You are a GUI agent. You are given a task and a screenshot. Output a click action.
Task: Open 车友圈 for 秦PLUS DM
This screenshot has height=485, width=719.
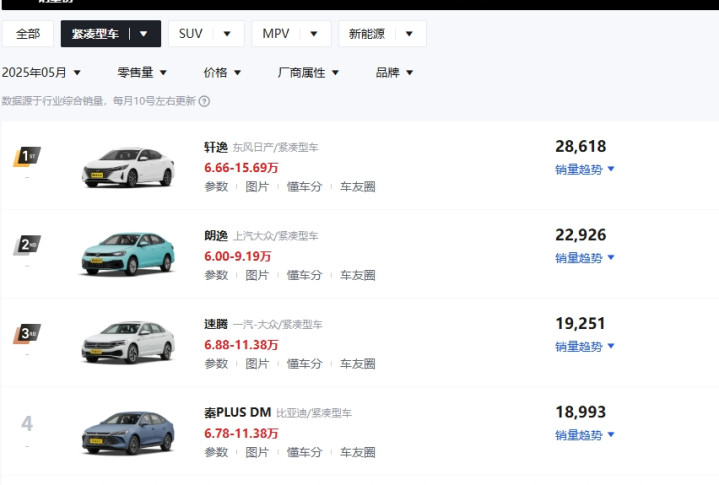tap(358, 452)
